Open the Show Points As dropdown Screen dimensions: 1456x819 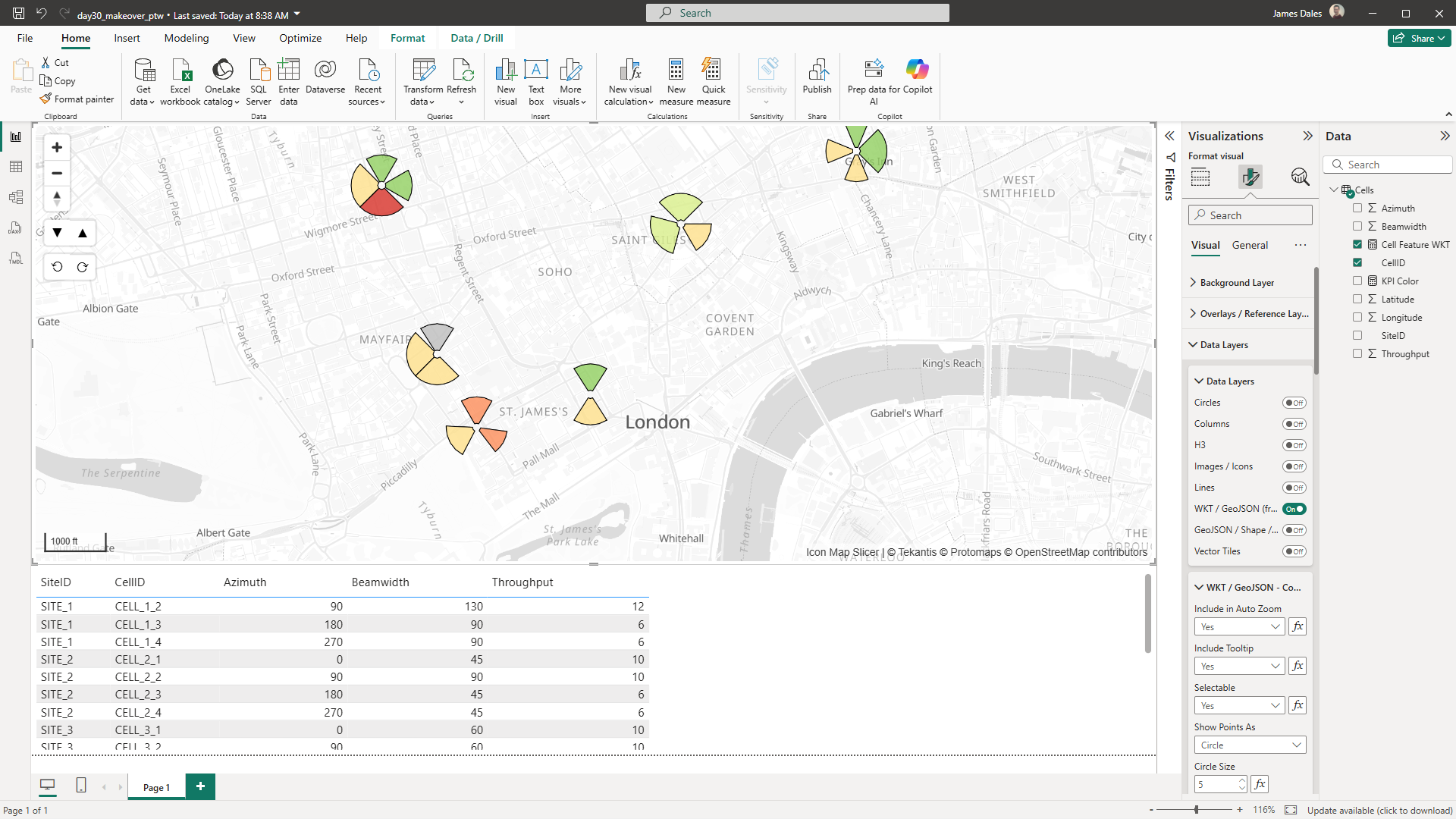coord(1249,745)
